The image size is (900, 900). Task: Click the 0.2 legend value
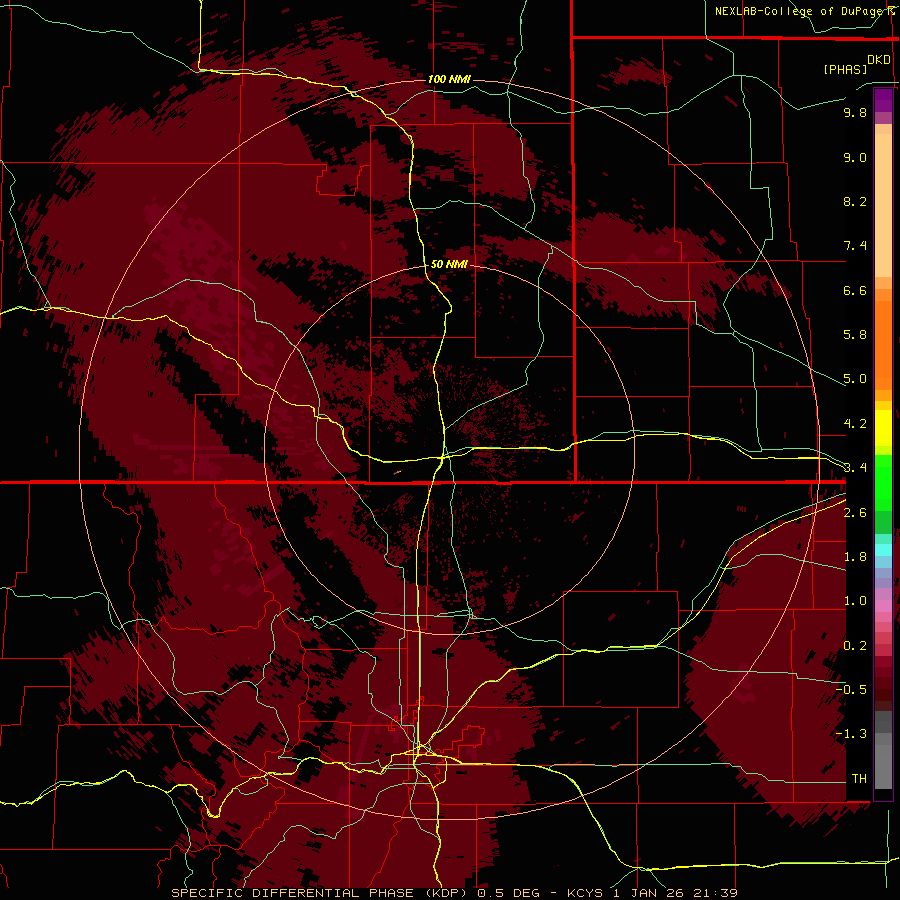pos(855,646)
